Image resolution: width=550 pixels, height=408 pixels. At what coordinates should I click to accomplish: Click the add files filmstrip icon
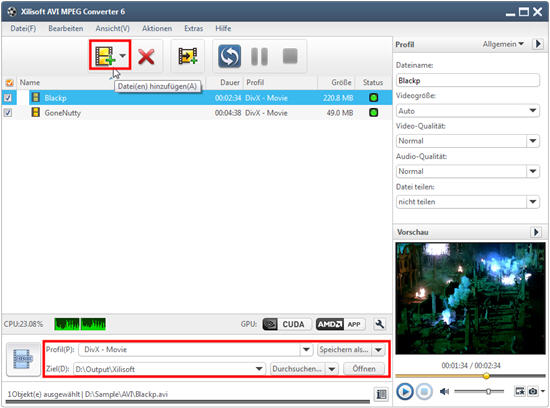point(105,56)
